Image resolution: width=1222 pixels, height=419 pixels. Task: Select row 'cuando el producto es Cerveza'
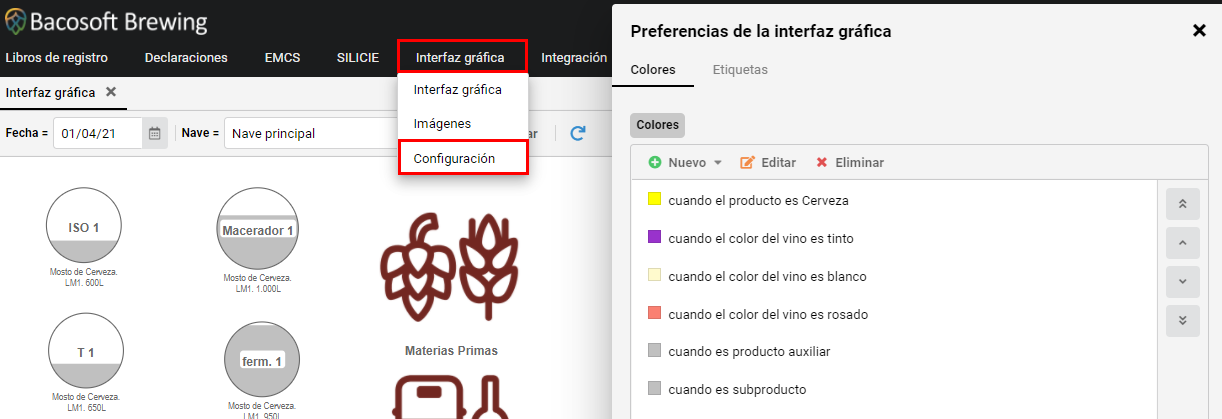point(893,200)
